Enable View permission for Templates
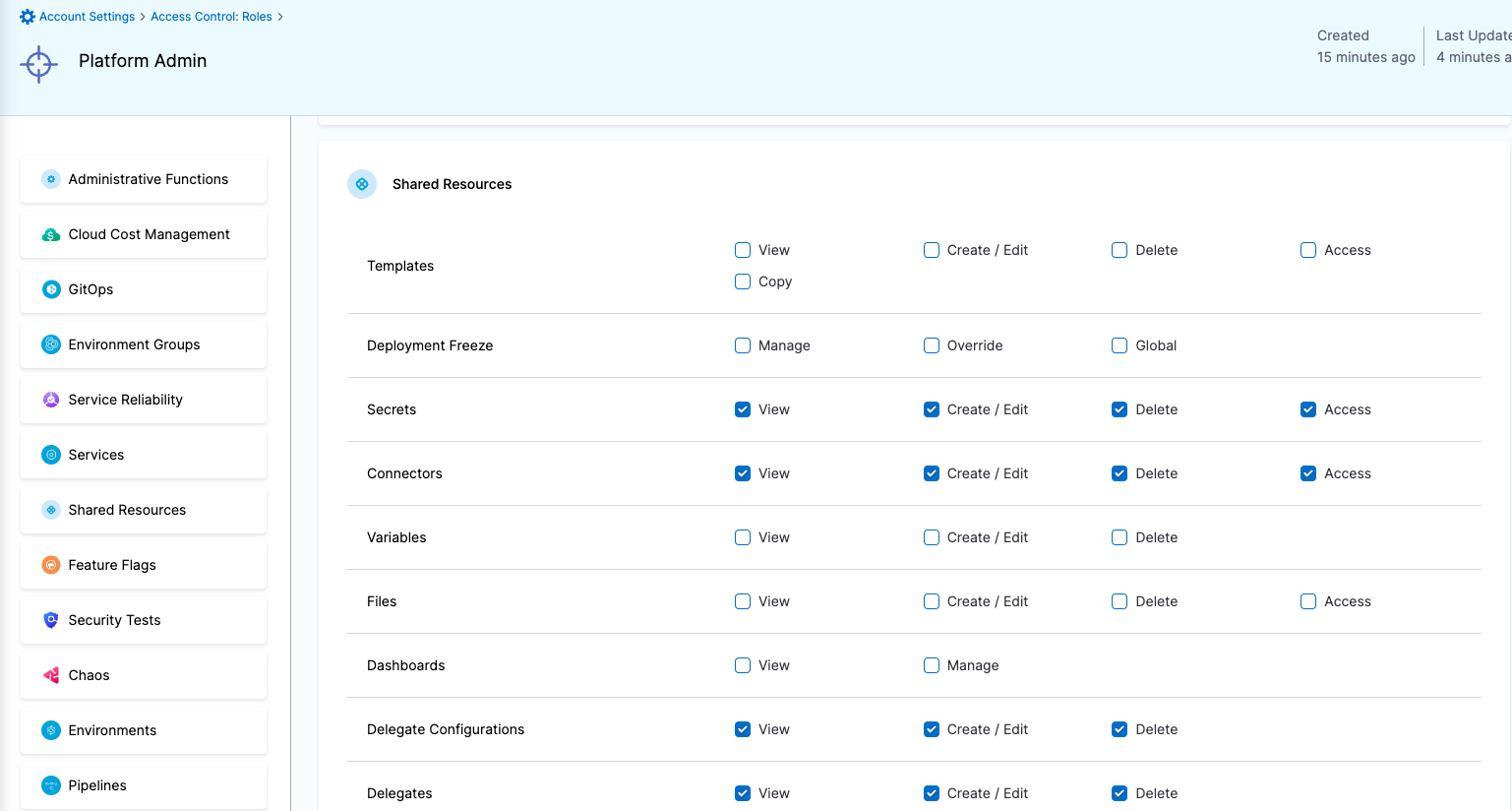Screen dimensions: 1512x811 pos(742,250)
